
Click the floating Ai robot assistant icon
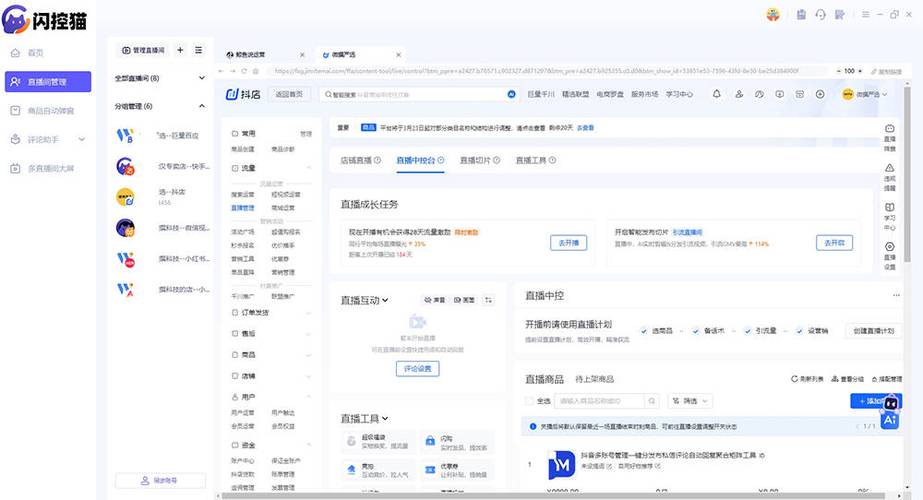[x=890, y=414]
